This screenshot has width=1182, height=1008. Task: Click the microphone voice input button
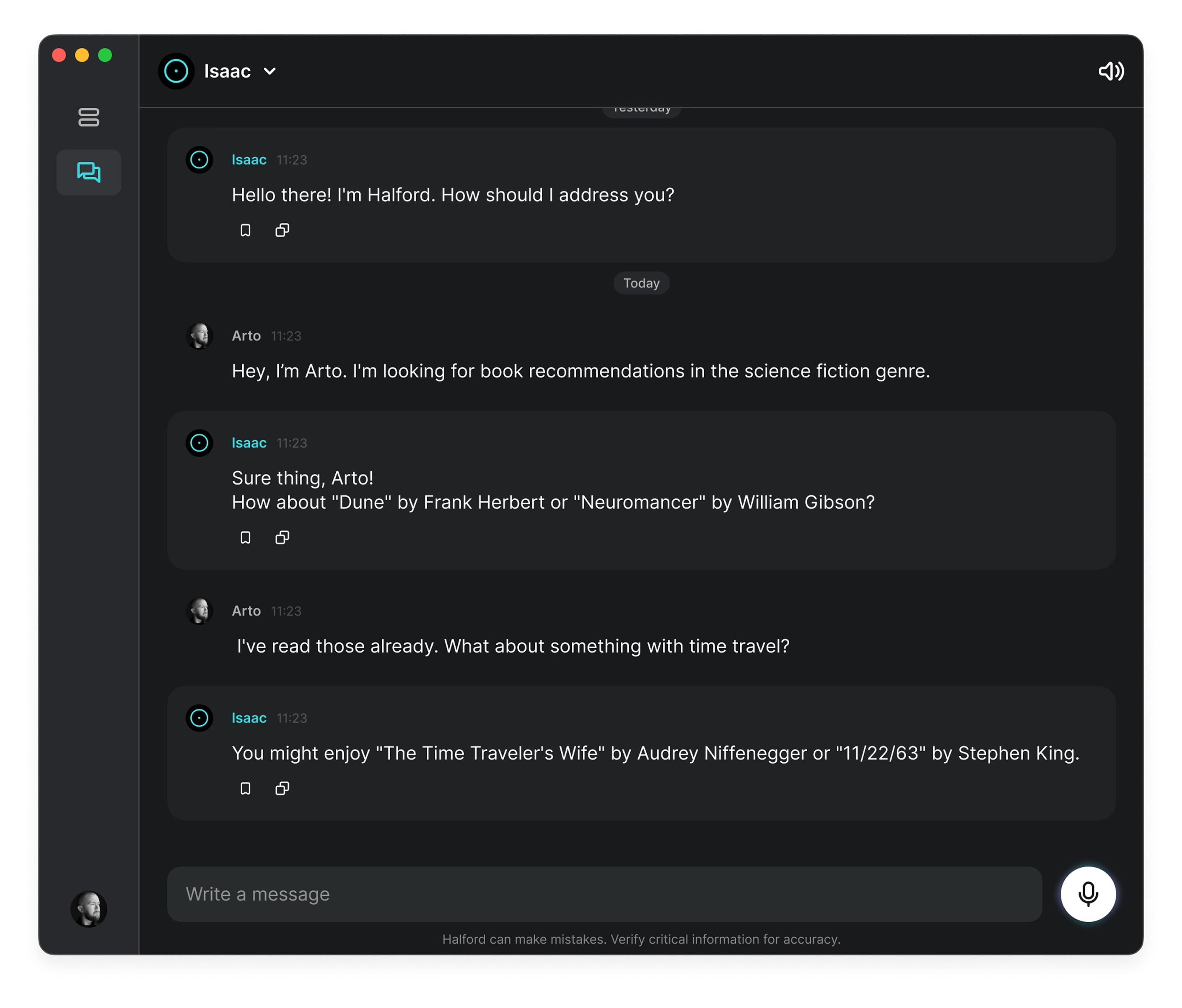[x=1088, y=893]
